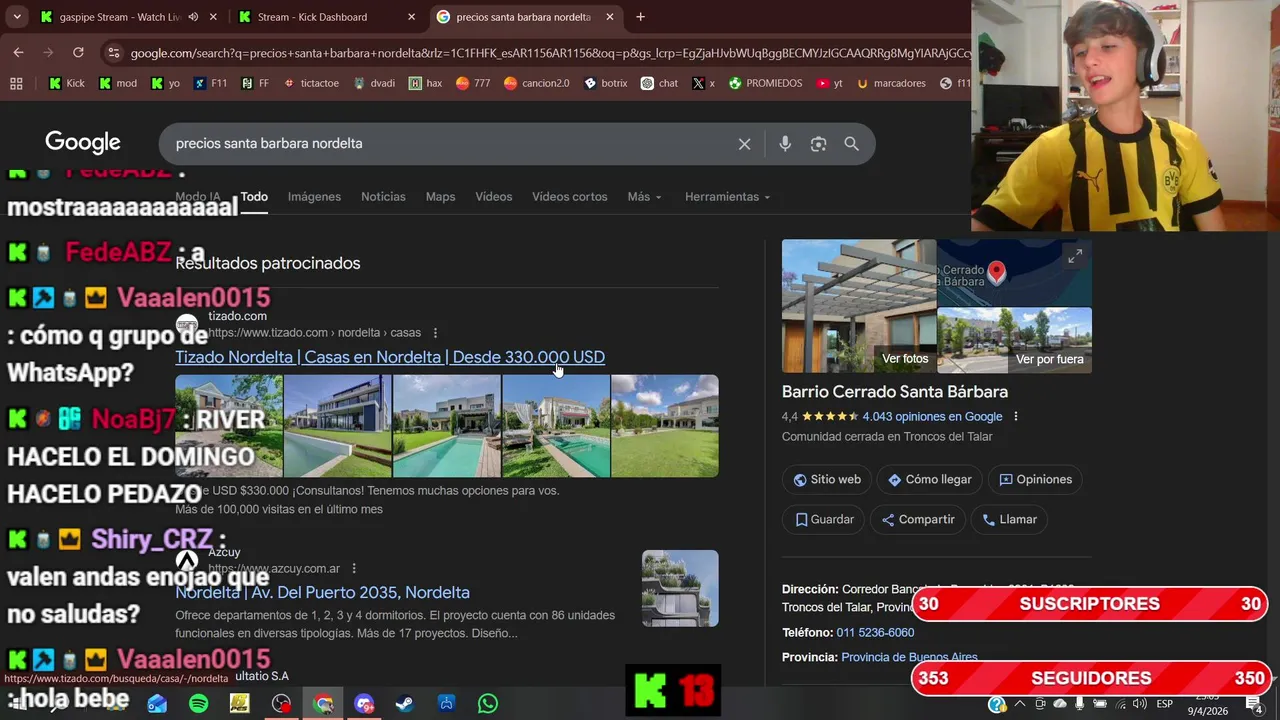Click the Guardar button
The height and width of the screenshot is (720, 1280).
(825, 520)
